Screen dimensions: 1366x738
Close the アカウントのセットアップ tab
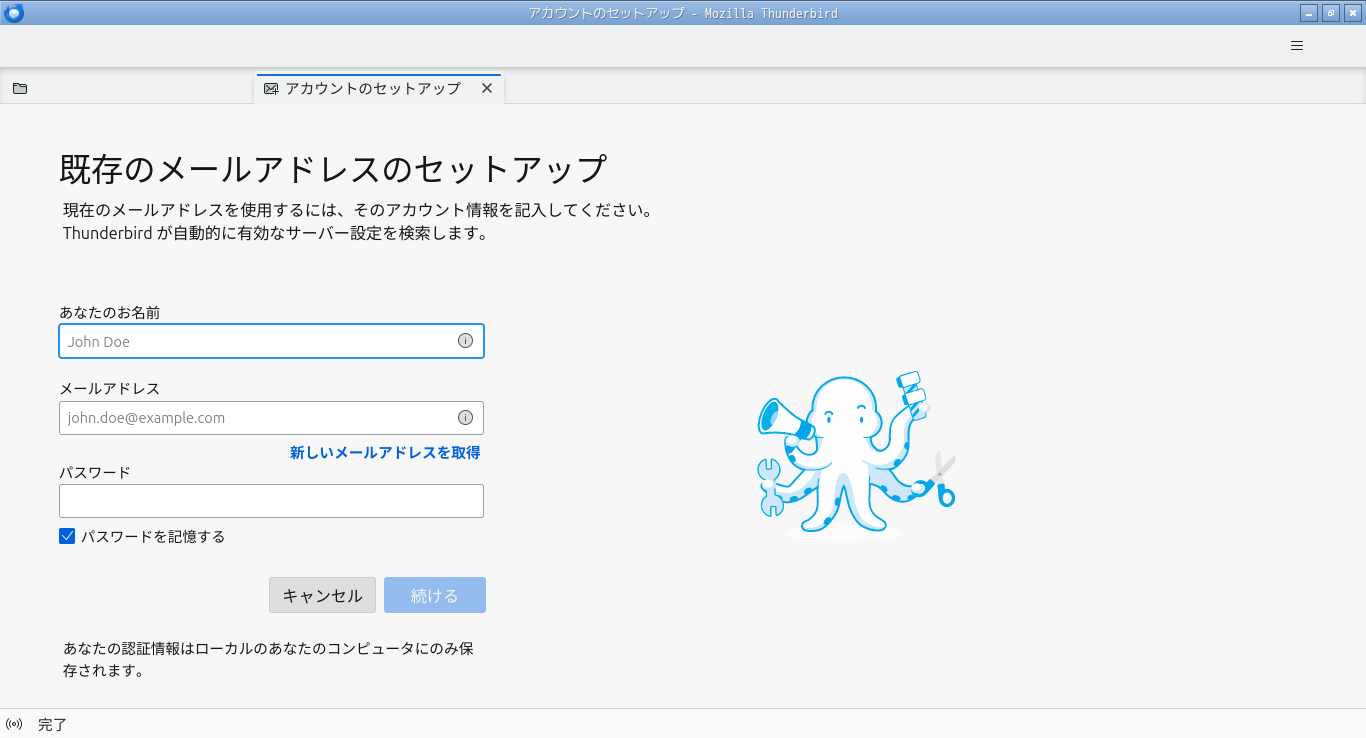[487, 88]
